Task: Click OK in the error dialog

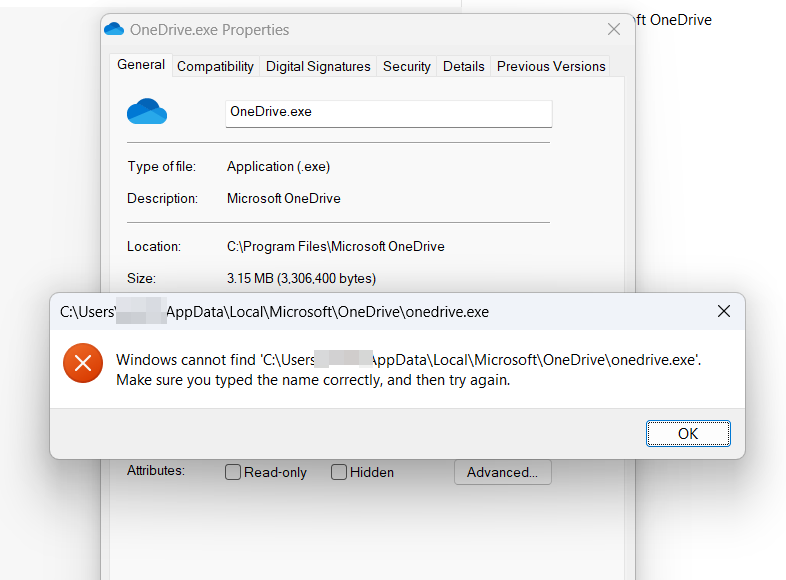Action: click(688, 433)
